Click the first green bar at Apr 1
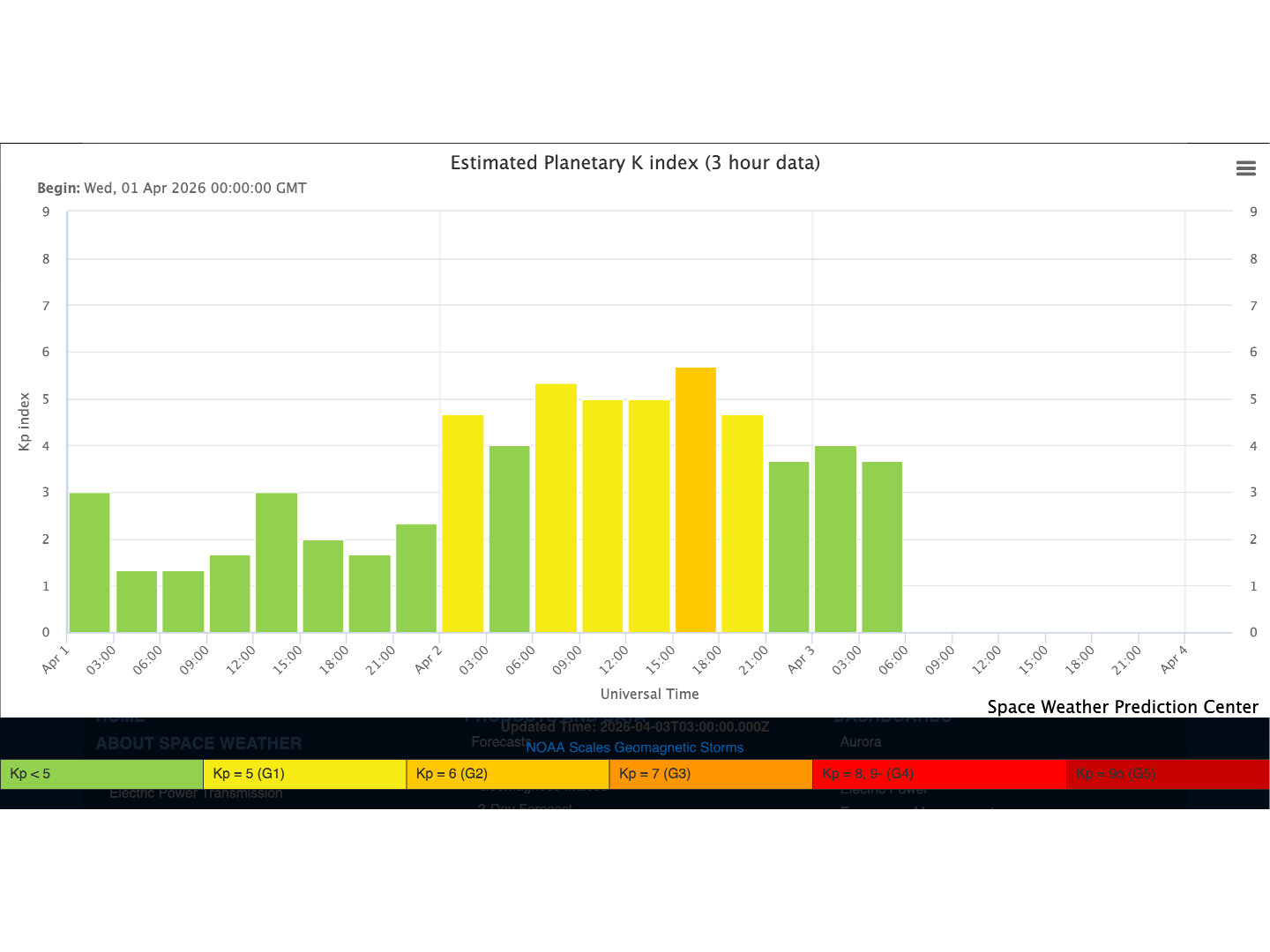The width and height of the screenshot is (1270, 952). (90, 562)
